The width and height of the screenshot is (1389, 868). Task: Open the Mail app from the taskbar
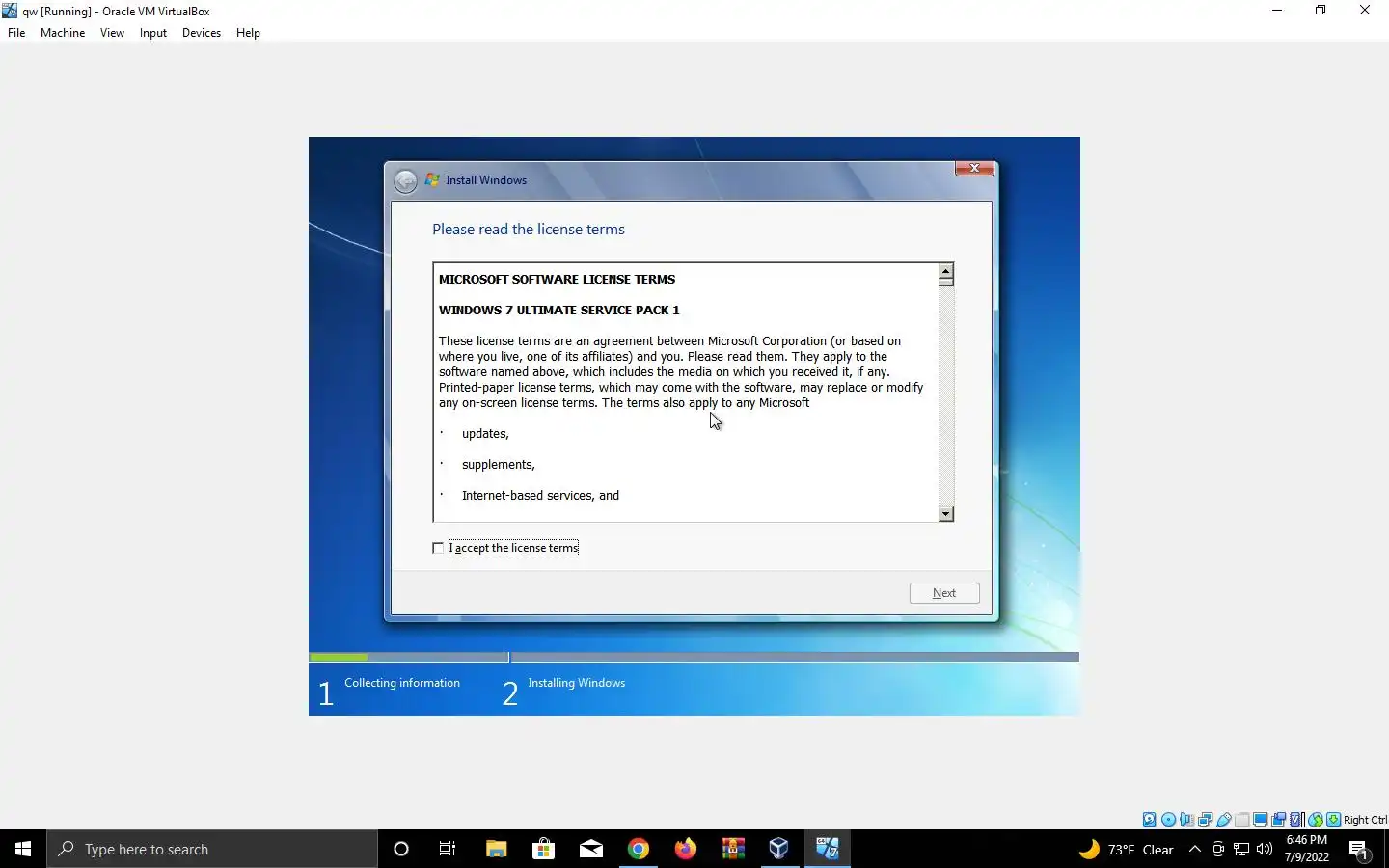coord(590,849)
